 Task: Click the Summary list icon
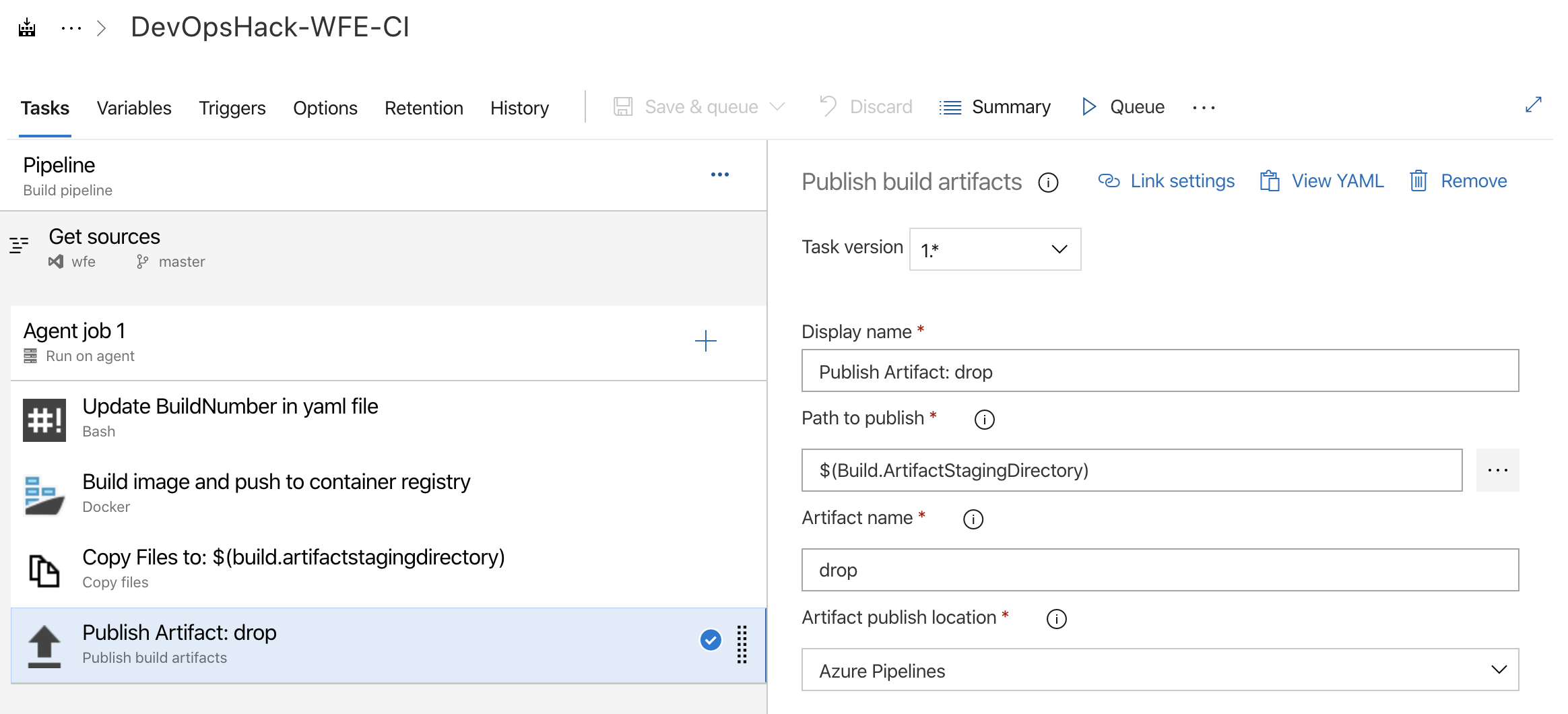coord(950,107)
